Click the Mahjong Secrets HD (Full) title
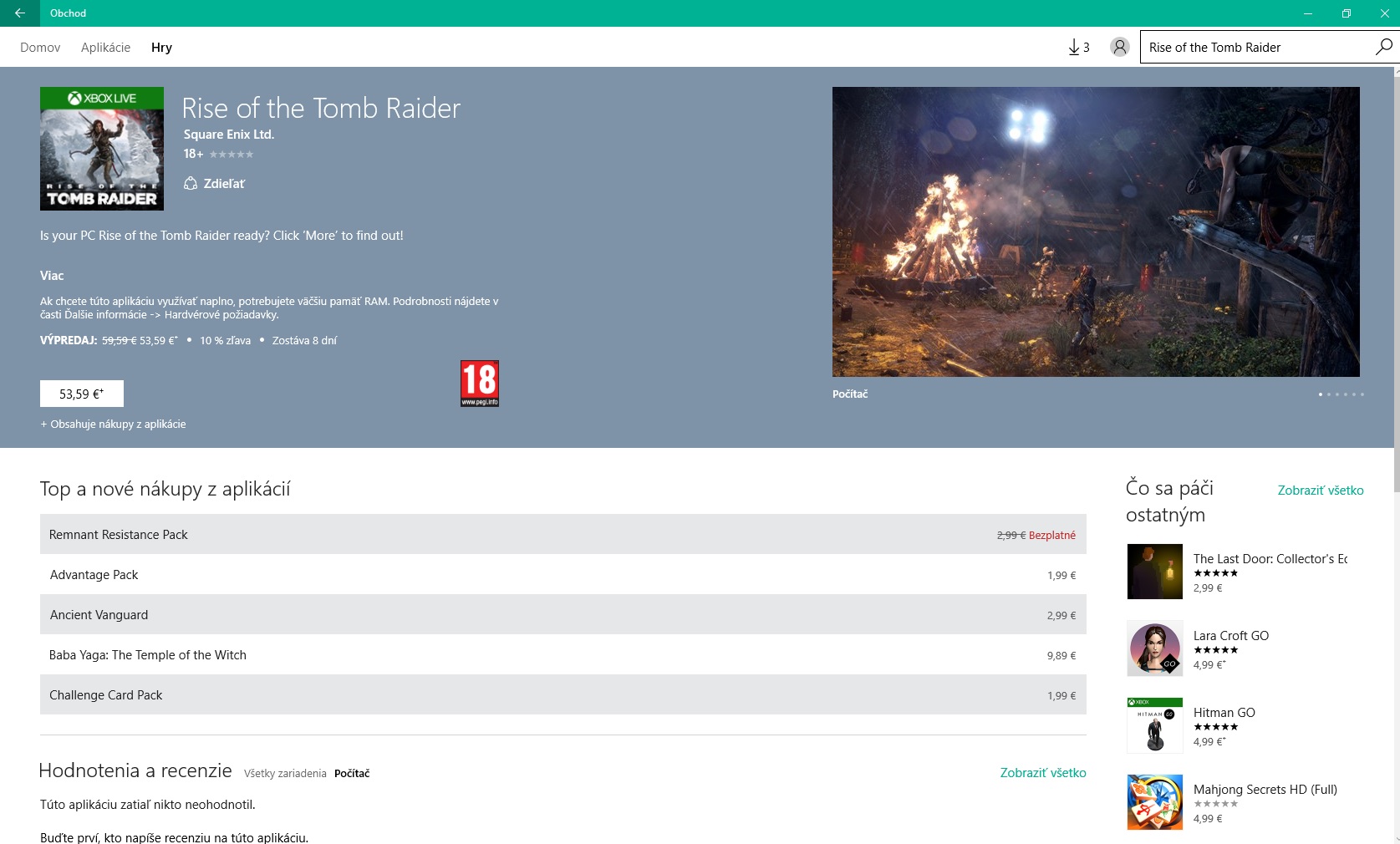This screenshot has width=1400, height=844. pyautogui.click(x=1265, y=790)
